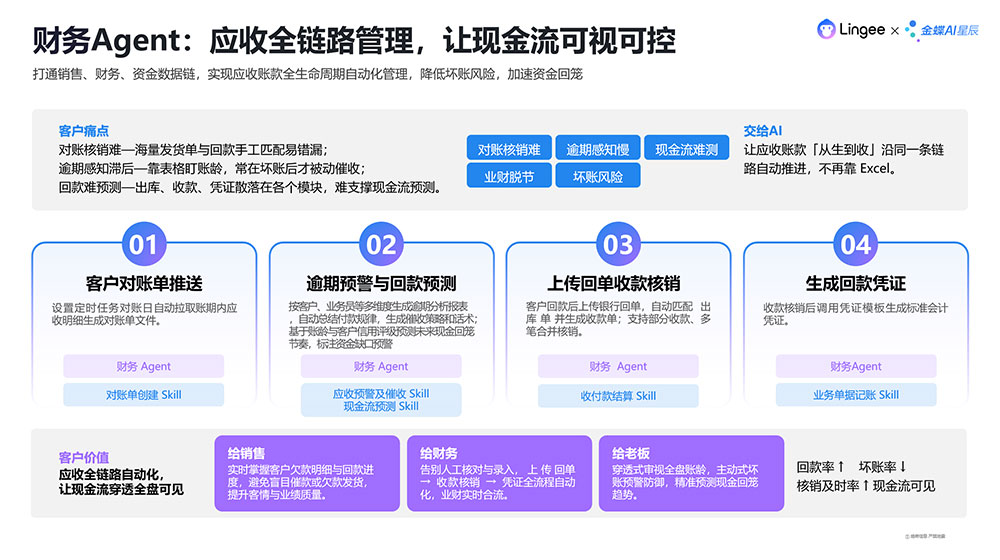Click the 逾期感知慢 tag
1000x560 pixels.
point(598,149)
